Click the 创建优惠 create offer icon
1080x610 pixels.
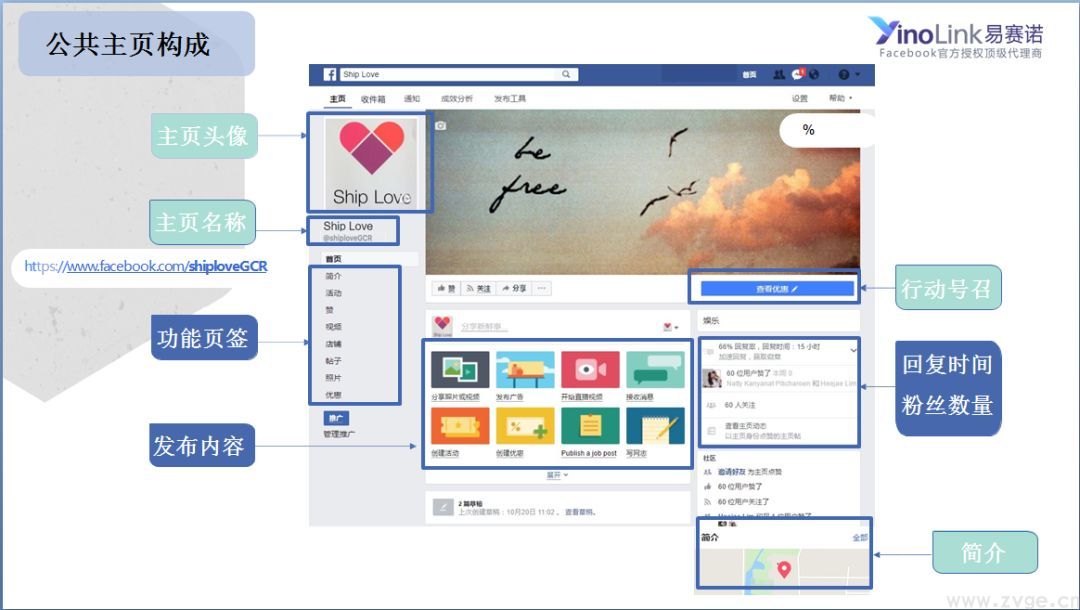tap(526, 425)
